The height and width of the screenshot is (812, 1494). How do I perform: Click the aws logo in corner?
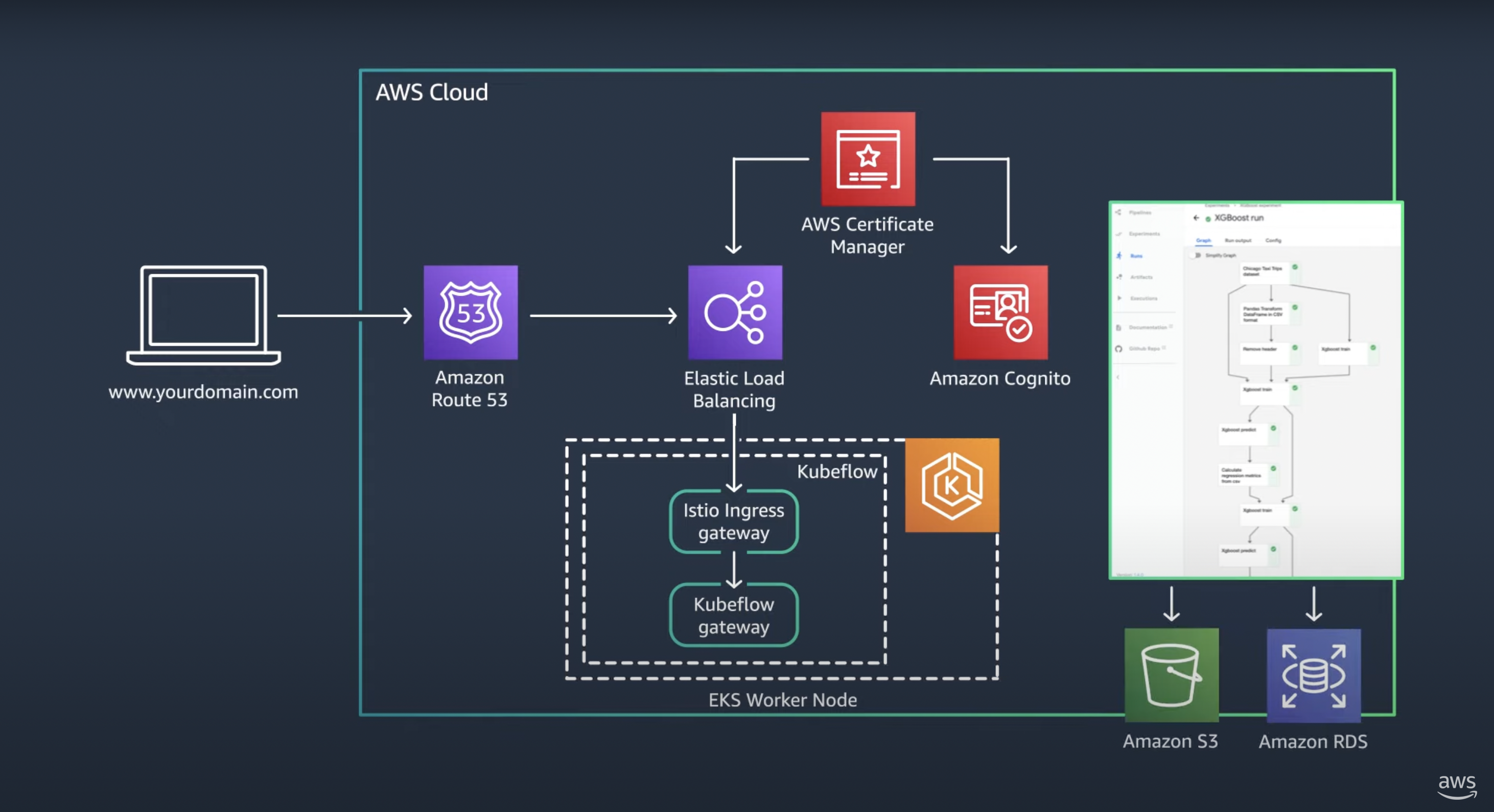(x=1457, y=786)
